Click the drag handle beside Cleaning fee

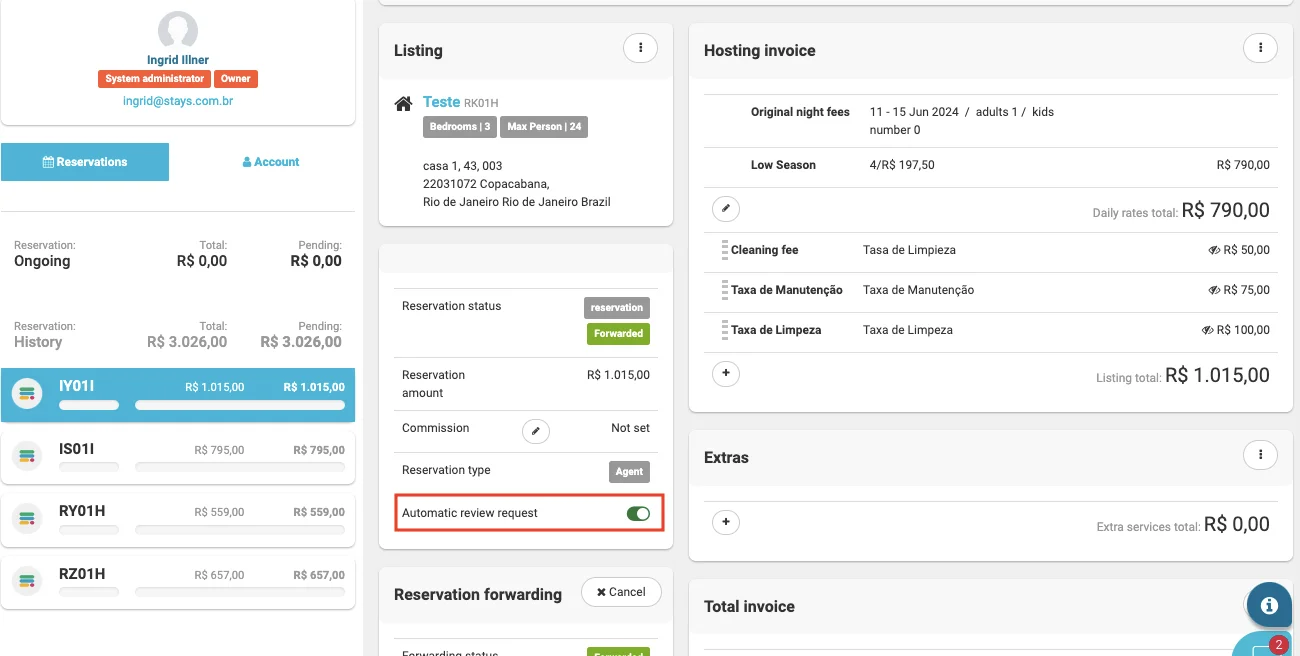pyautogui.click(x=724, y=250)
